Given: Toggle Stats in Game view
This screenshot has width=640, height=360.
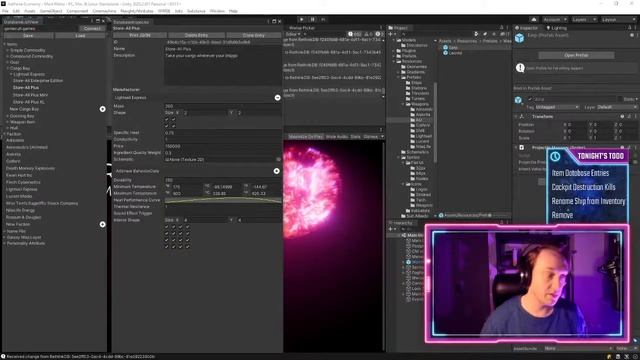Looking at the screenshot, I should (x=355, y=136).
